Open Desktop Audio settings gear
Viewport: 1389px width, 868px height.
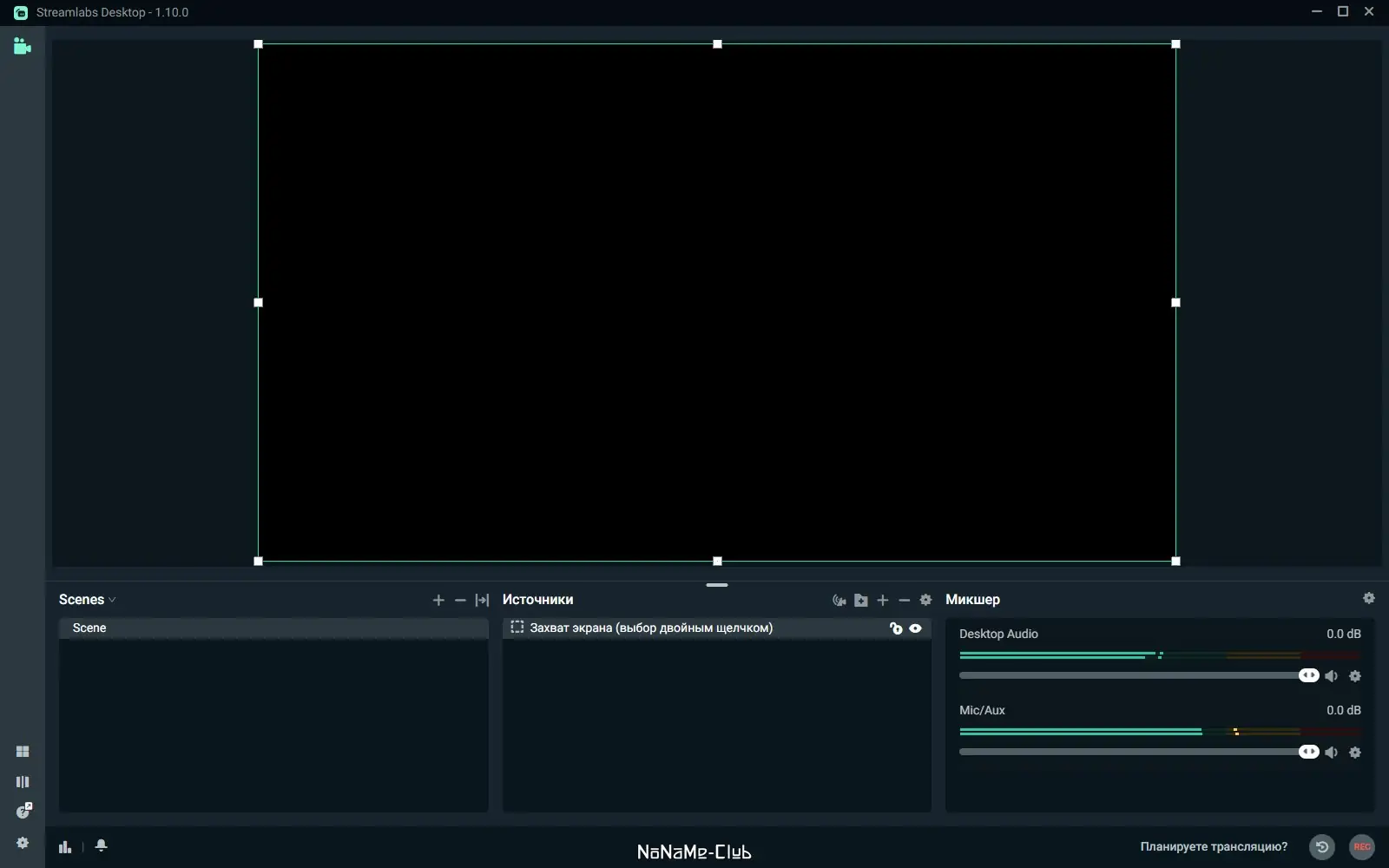pyautogui.click(x=1355, y=676)
